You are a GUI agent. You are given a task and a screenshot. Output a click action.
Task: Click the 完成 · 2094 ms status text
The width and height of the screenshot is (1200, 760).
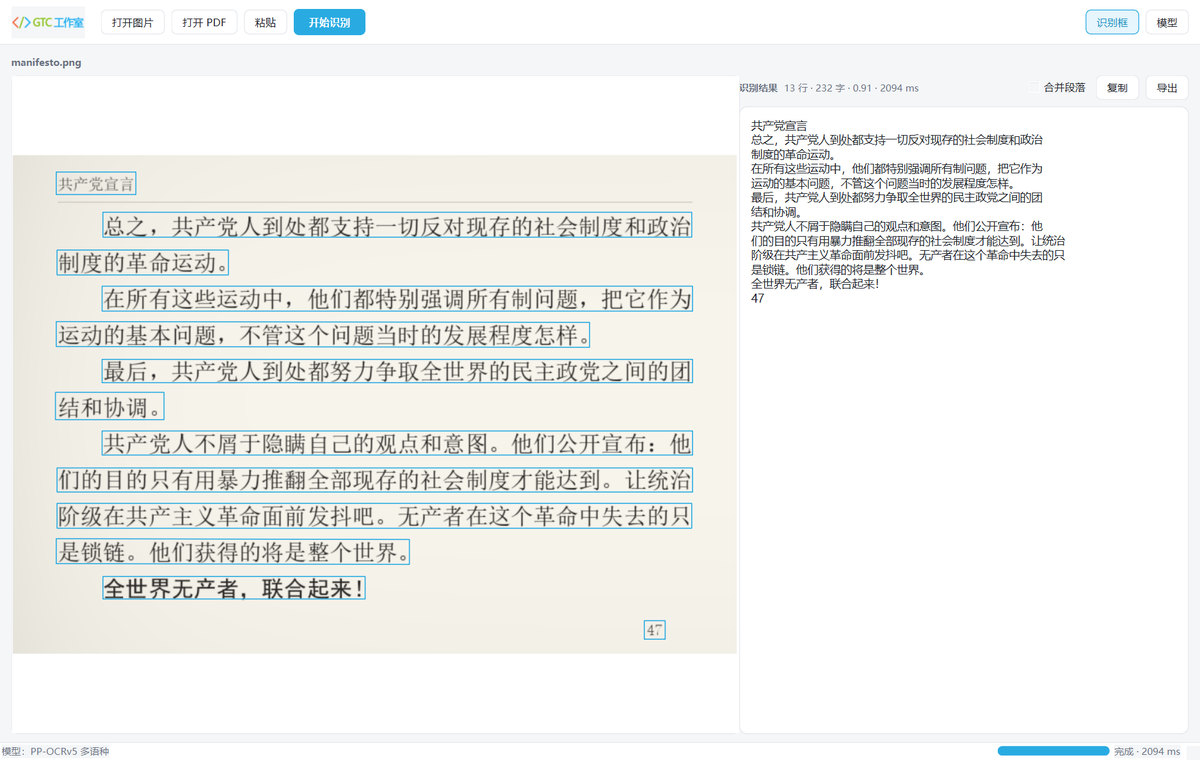click(x=1147, y=751)
